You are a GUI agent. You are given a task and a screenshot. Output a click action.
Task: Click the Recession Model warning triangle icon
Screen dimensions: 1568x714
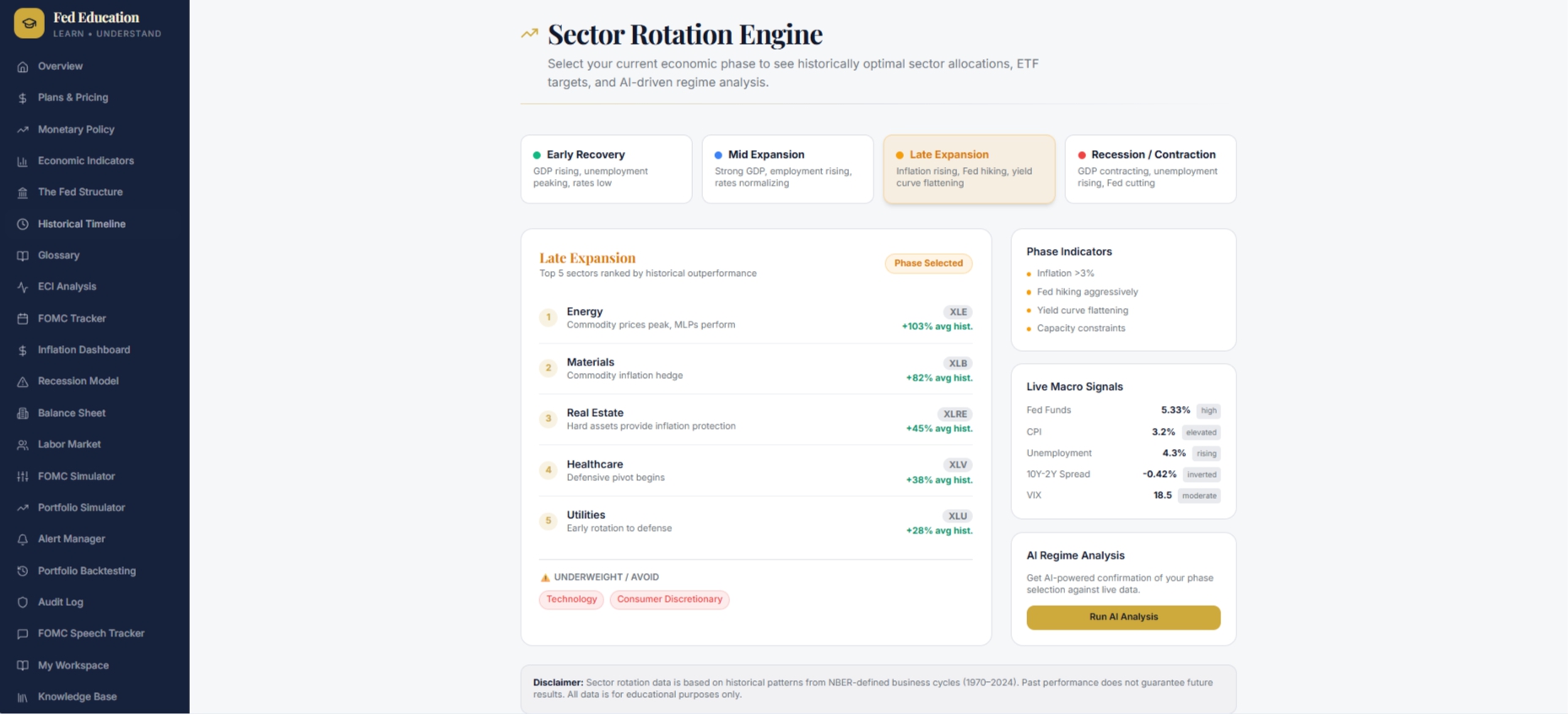pos(23,381)
